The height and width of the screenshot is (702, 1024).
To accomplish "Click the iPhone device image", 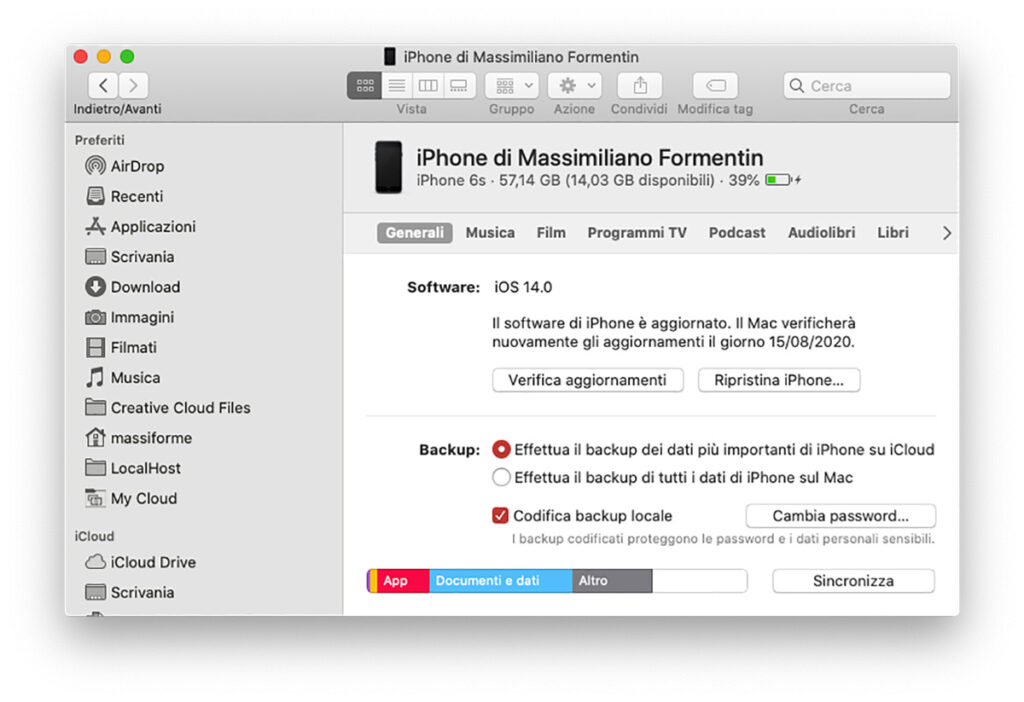I will (x=389, y=167).
